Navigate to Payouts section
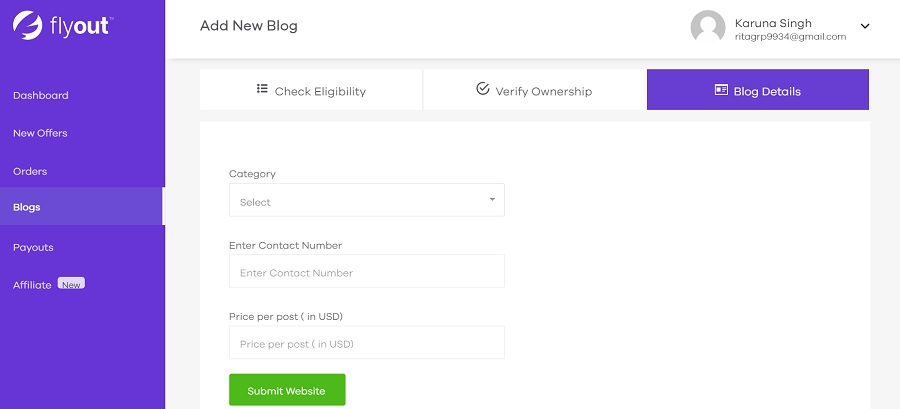Viewport: 900px width, 409px height. point(33,247)
